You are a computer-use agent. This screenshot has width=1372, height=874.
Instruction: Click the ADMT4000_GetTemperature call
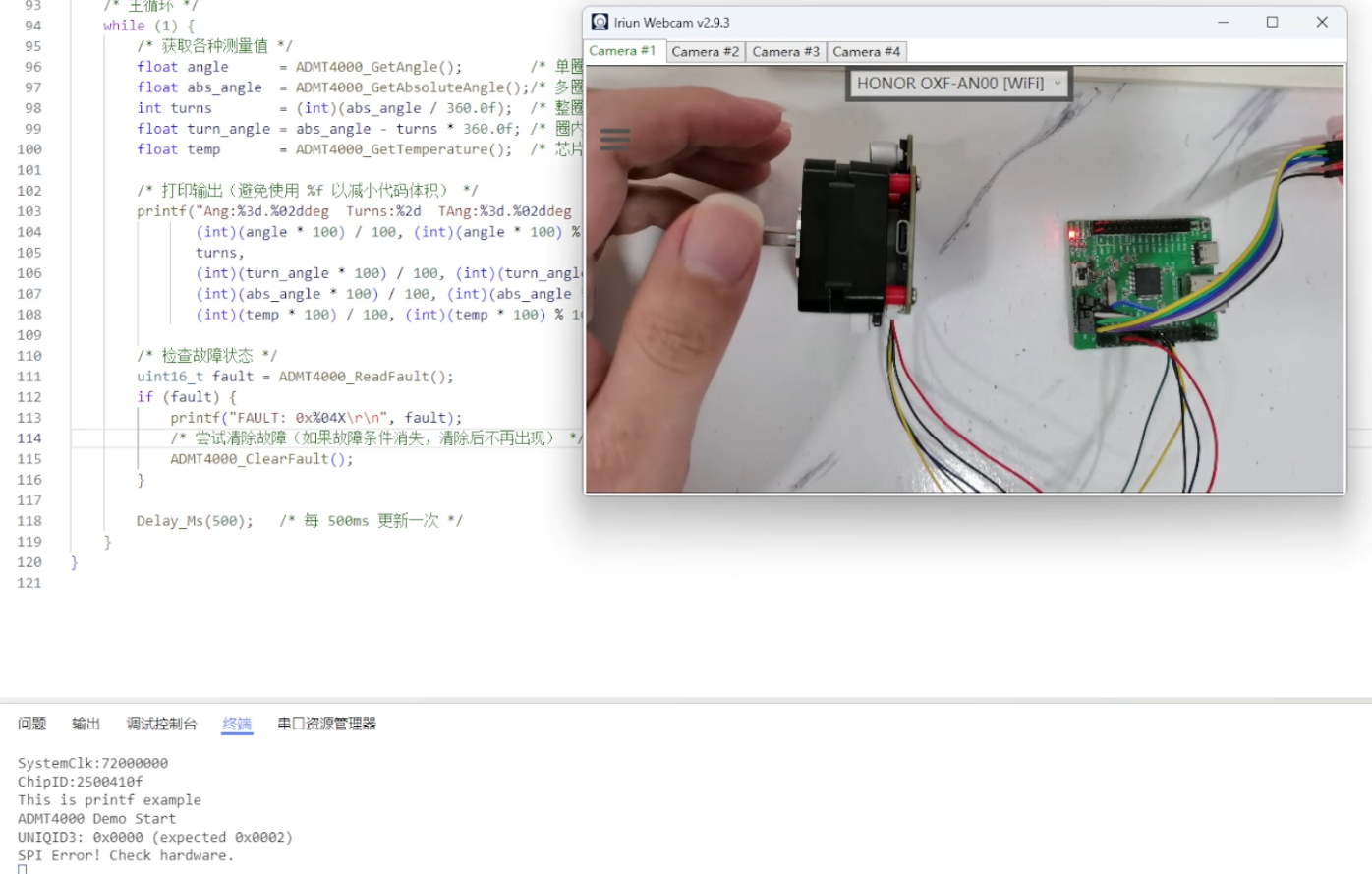pyautogui.click(x=404, y=149)
